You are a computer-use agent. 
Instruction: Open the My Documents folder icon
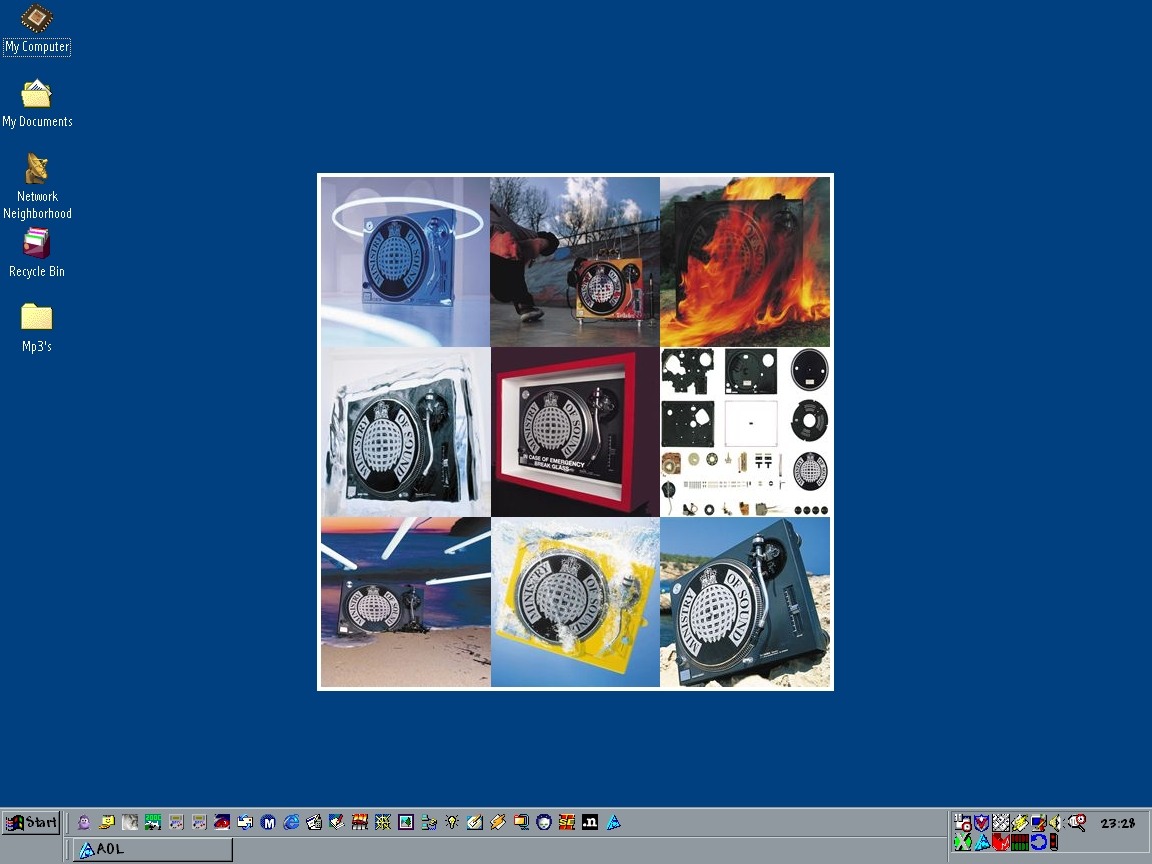(x=37, y=95)
